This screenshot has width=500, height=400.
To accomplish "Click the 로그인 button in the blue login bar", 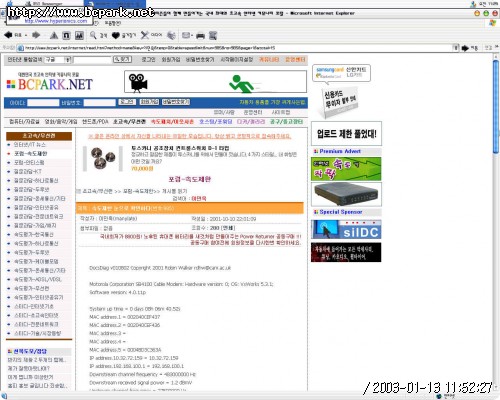I will (x=127, y=102).
